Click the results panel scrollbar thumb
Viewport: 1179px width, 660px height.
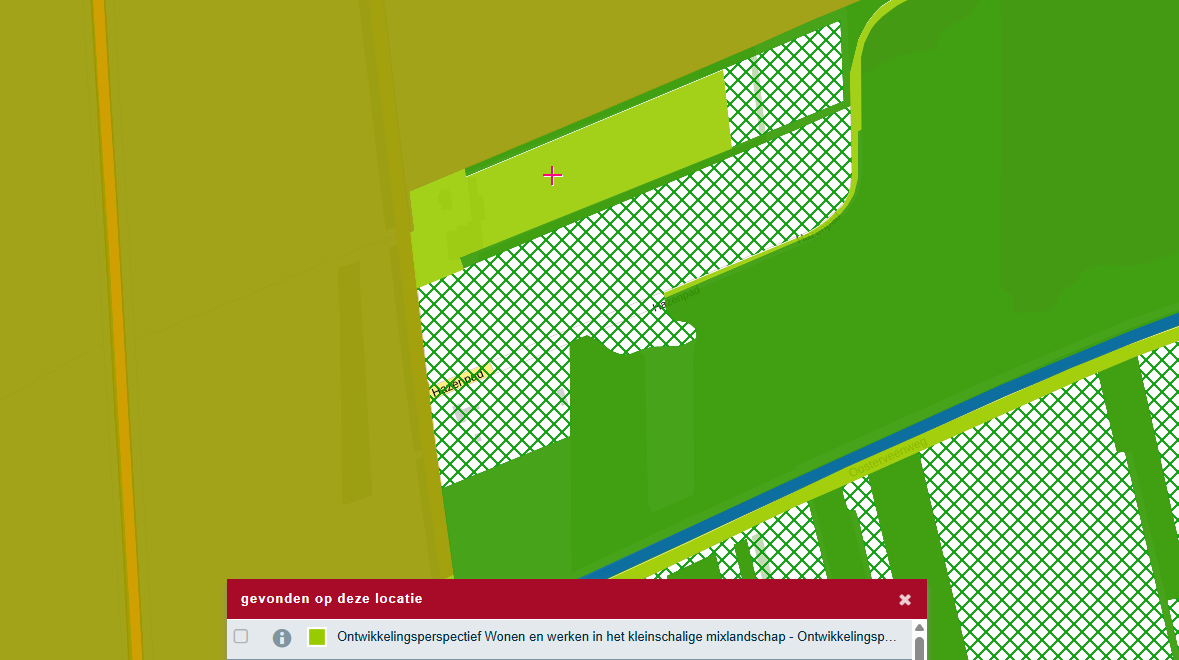click(x=919, y=648)
